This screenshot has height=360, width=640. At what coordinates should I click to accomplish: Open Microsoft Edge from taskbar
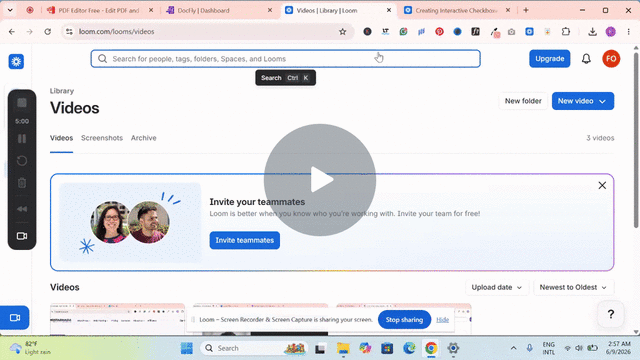(x=409, y=348)
